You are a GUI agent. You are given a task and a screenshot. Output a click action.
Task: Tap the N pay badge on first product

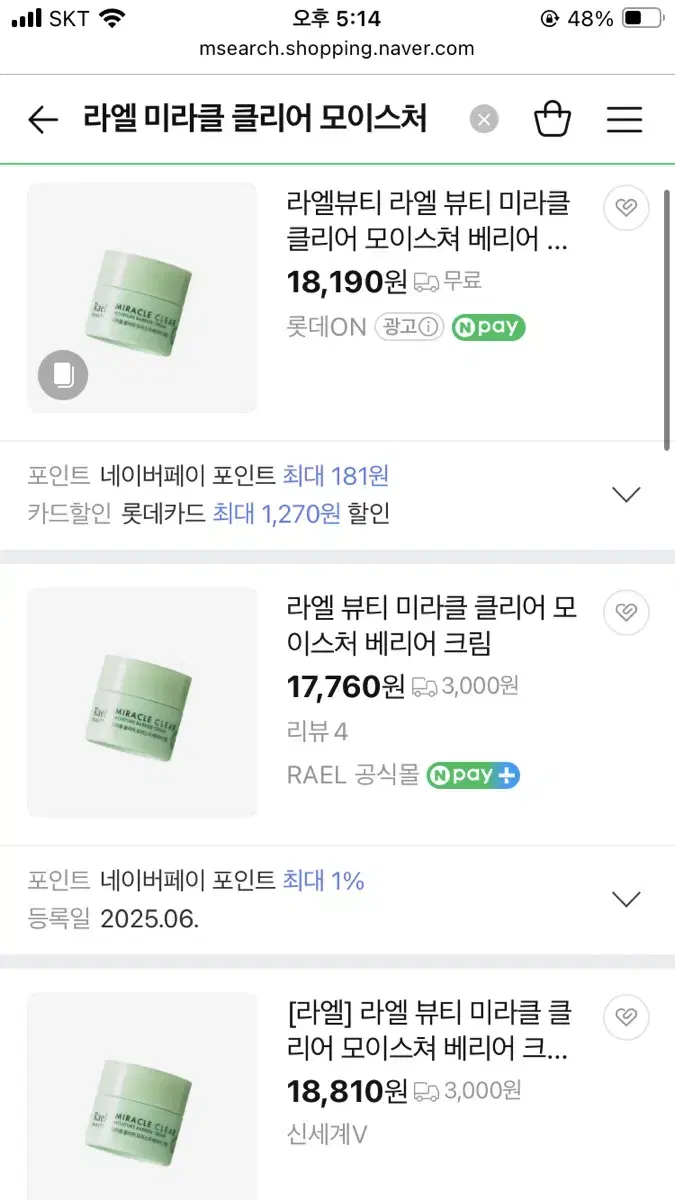(x=488, y=327)
